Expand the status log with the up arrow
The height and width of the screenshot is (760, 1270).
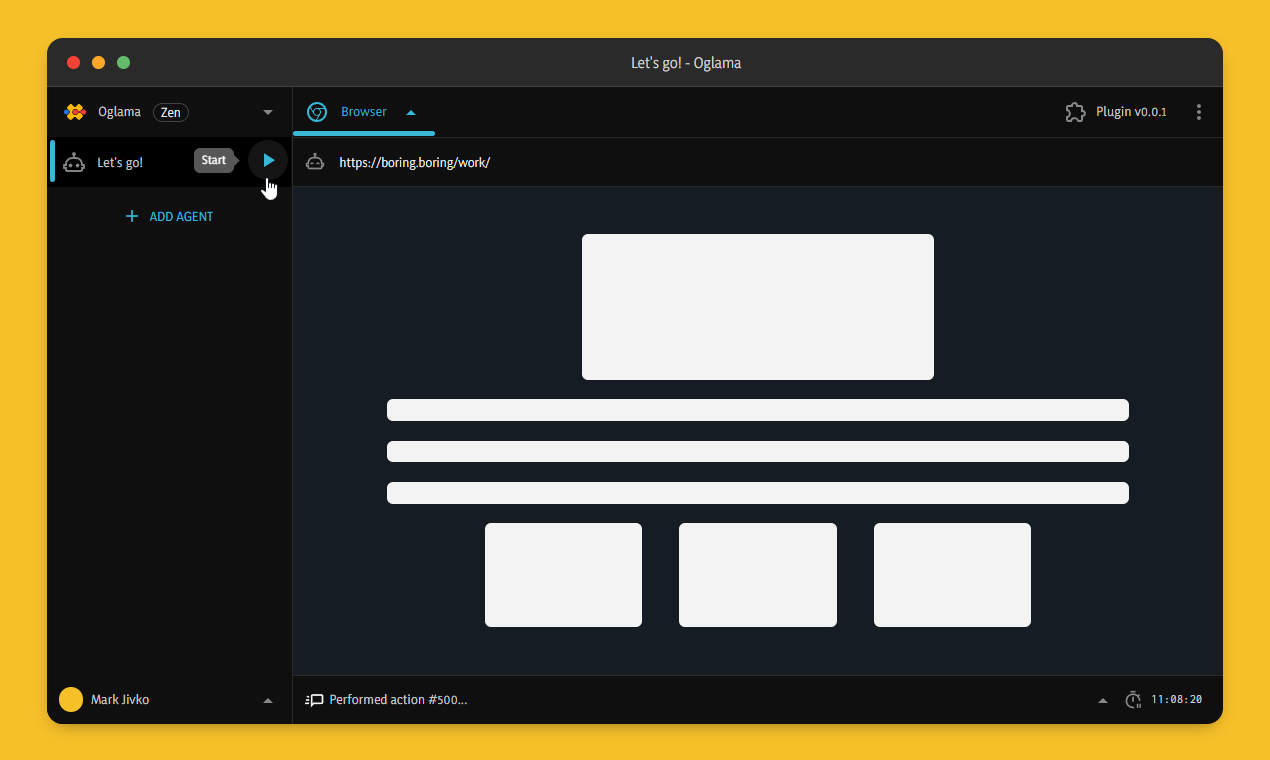1103,699
